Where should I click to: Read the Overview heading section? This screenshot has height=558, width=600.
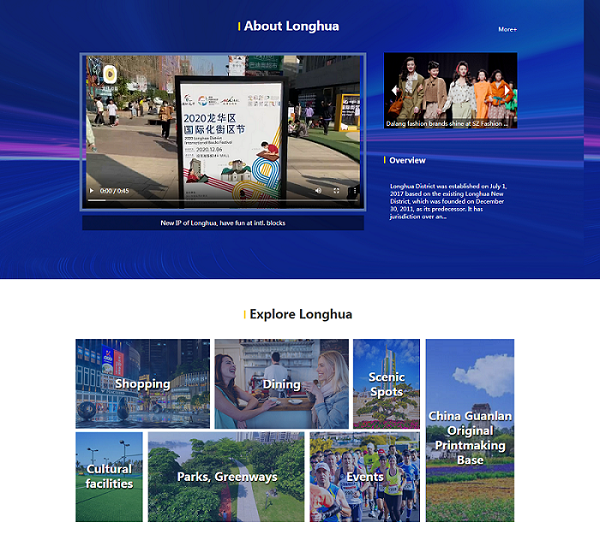[407, 160]
